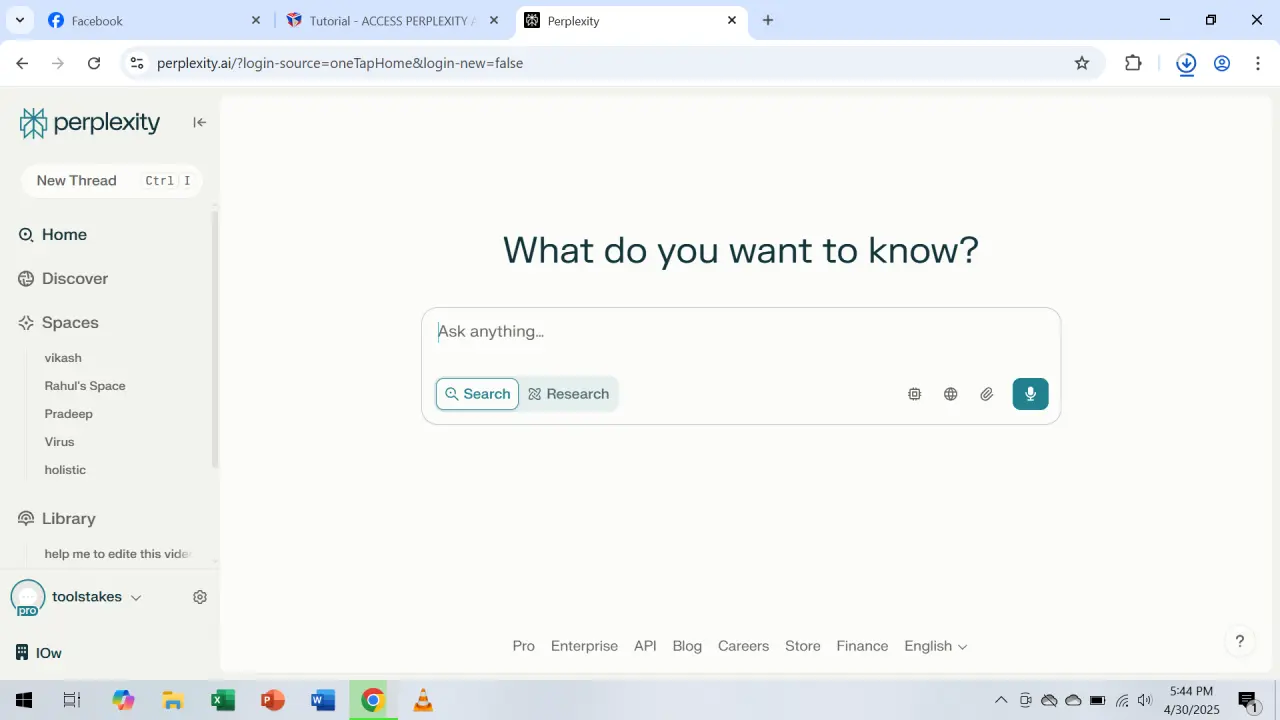The image size is (1280, 720).
Task: Click the sidebar vertical scrollbar
Action: point(214,340)
